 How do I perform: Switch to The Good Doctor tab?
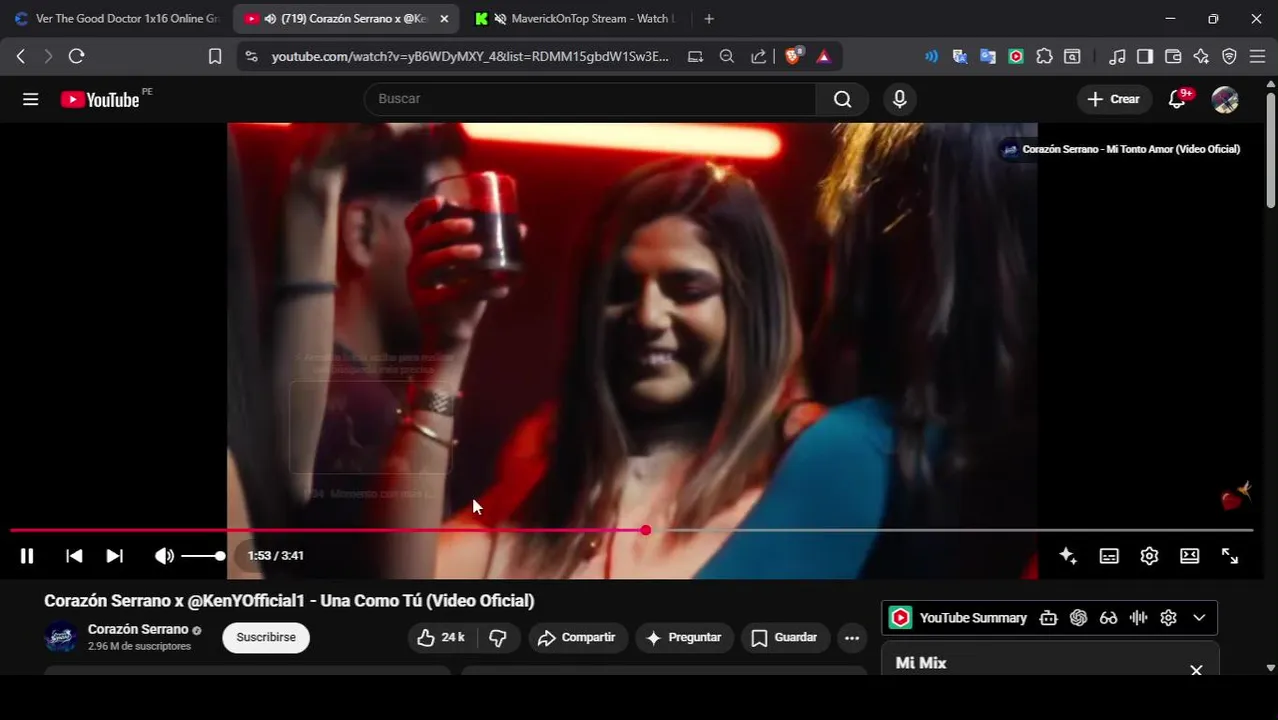(116, 18)
